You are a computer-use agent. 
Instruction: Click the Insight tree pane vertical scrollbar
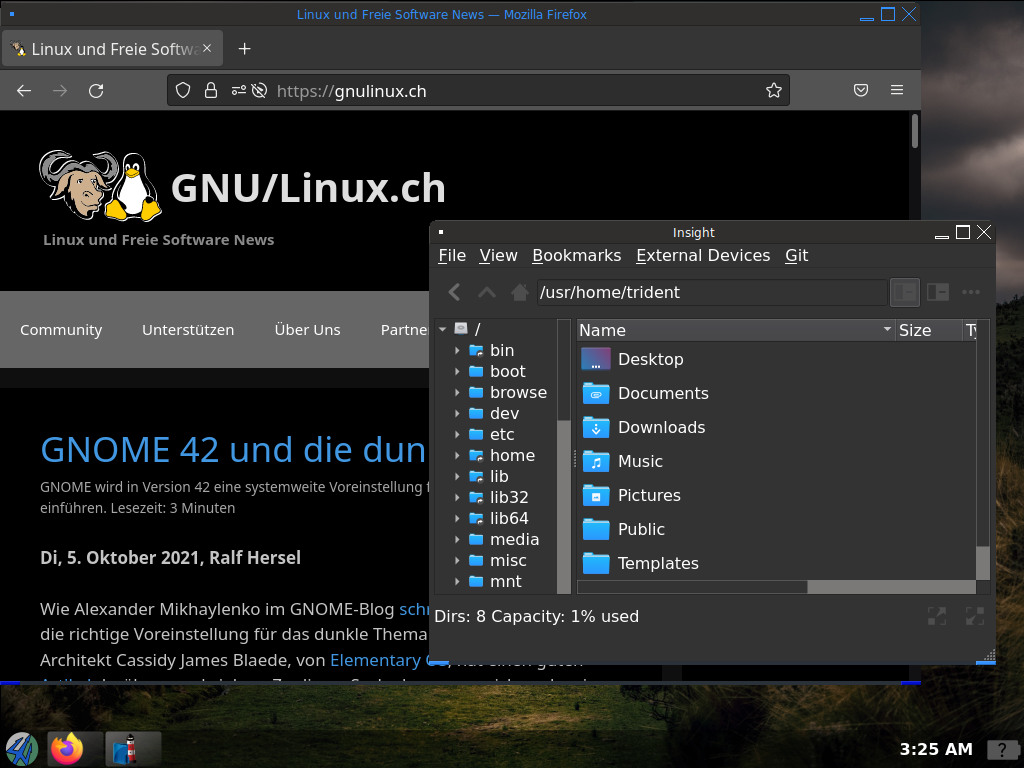[x=564, y=457]
